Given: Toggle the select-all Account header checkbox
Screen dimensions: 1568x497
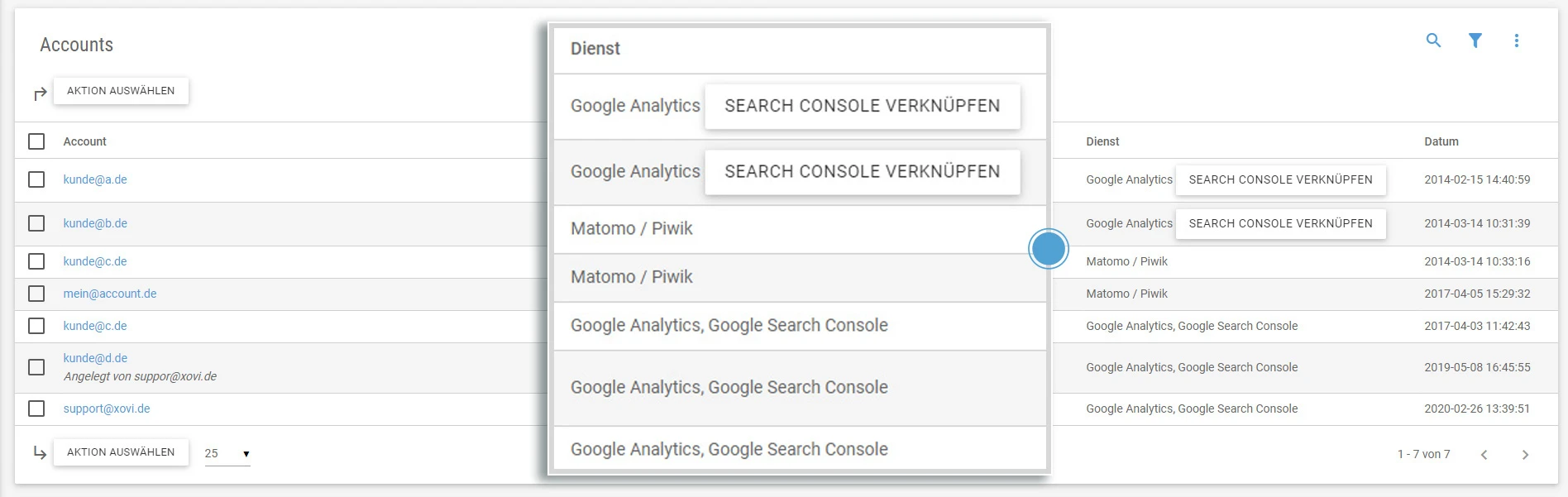Looking at the screenshot, I should pos(36,141).
